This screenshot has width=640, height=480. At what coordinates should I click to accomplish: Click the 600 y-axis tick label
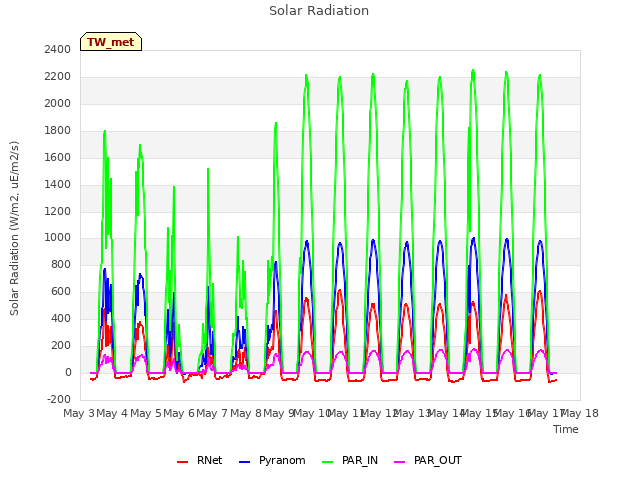(x=61, y=291)
